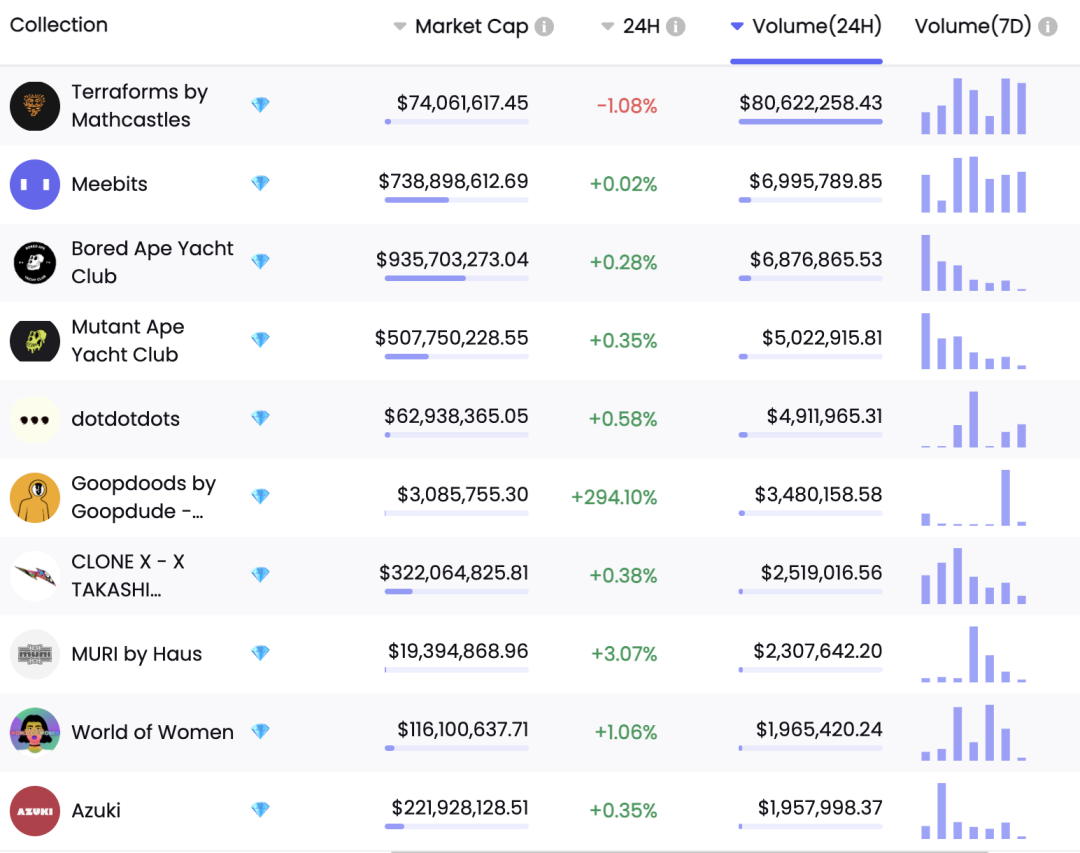Show info tooltip for Market Cap column
This screenshot has width=1080, height=853.
pos(544,26)
